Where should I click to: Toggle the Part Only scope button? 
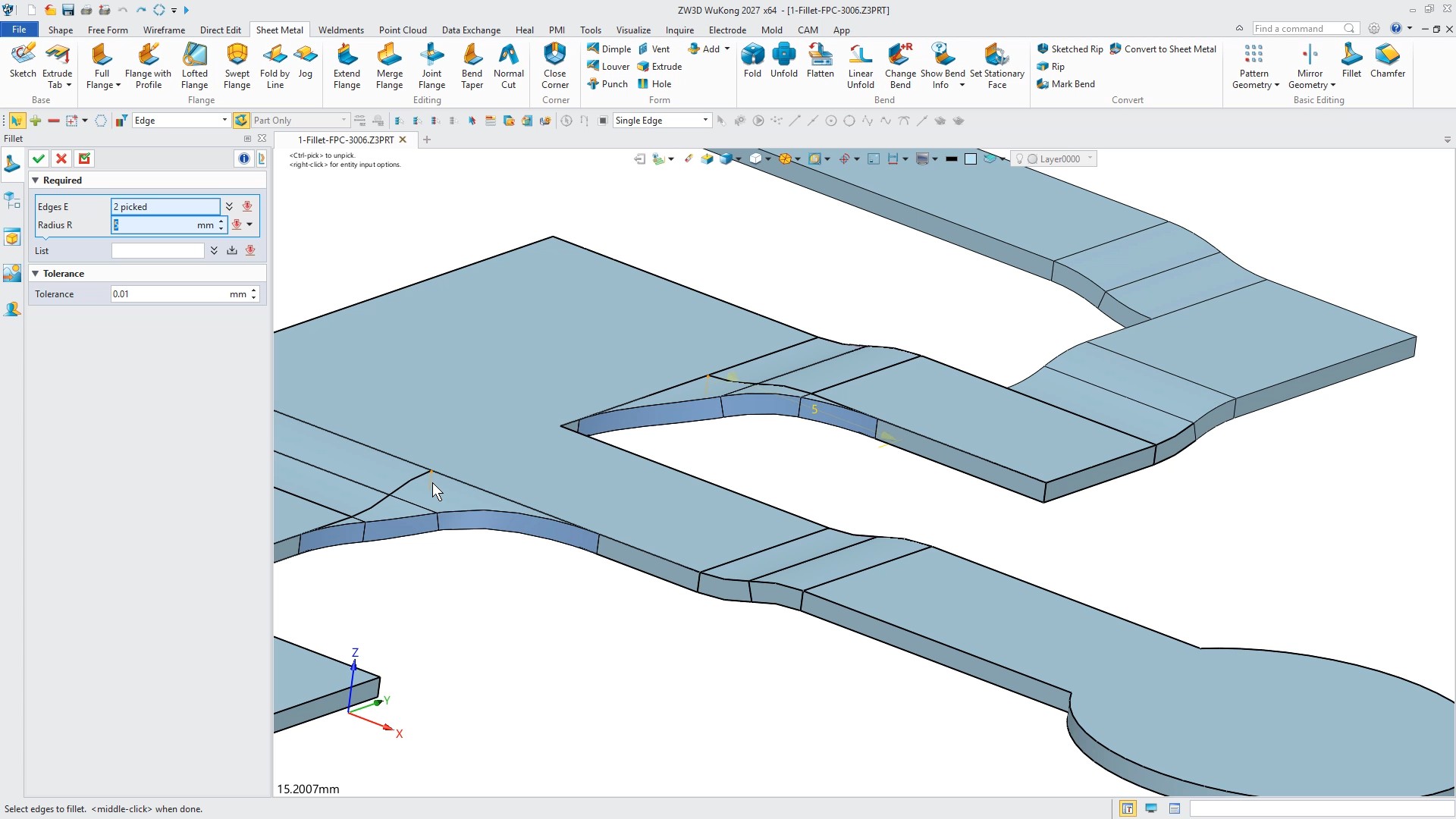coord(241,121)
